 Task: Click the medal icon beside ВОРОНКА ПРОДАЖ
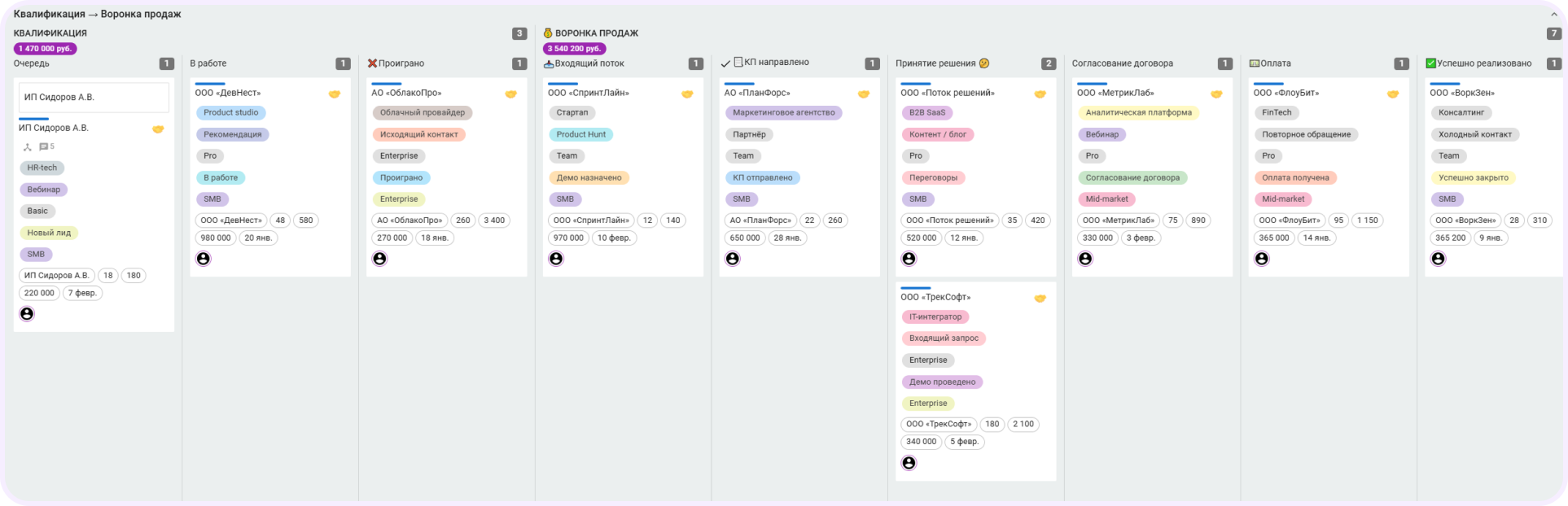pyautogui.click(x=548, y=33)
